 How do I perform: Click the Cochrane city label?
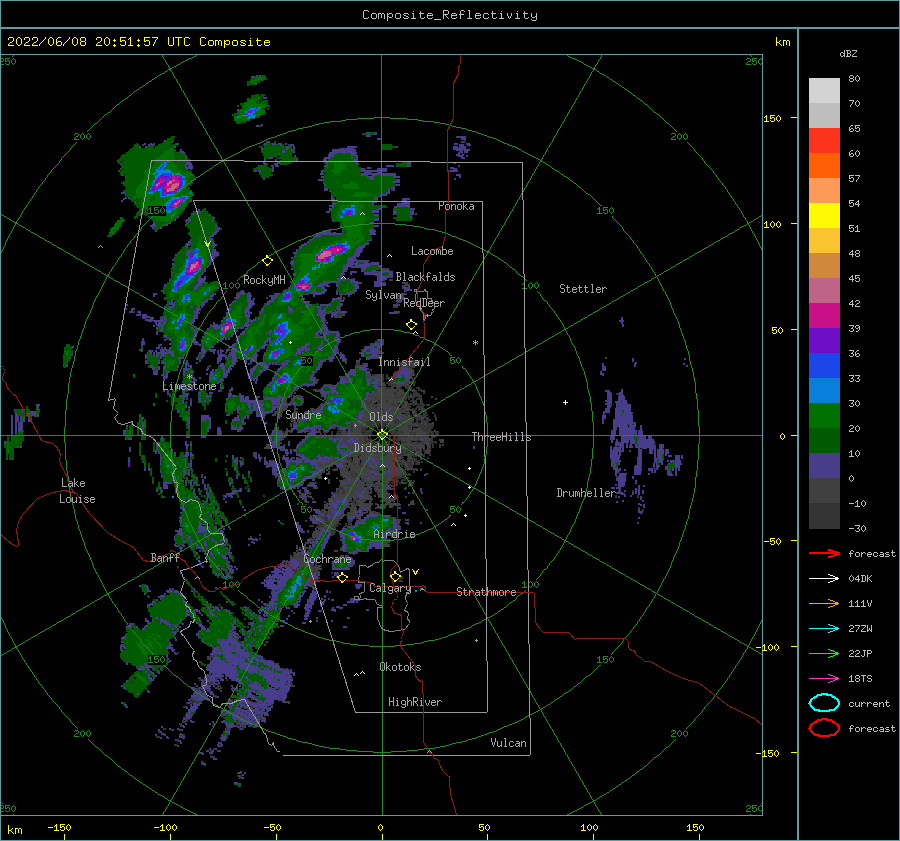coord(327,559)
